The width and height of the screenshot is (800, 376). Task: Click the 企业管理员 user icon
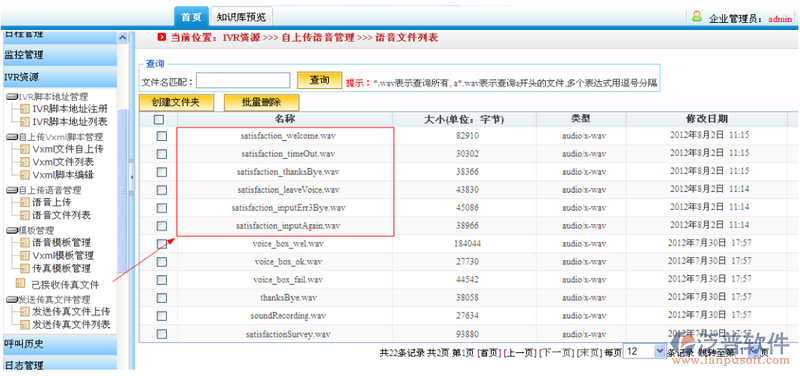697,16
